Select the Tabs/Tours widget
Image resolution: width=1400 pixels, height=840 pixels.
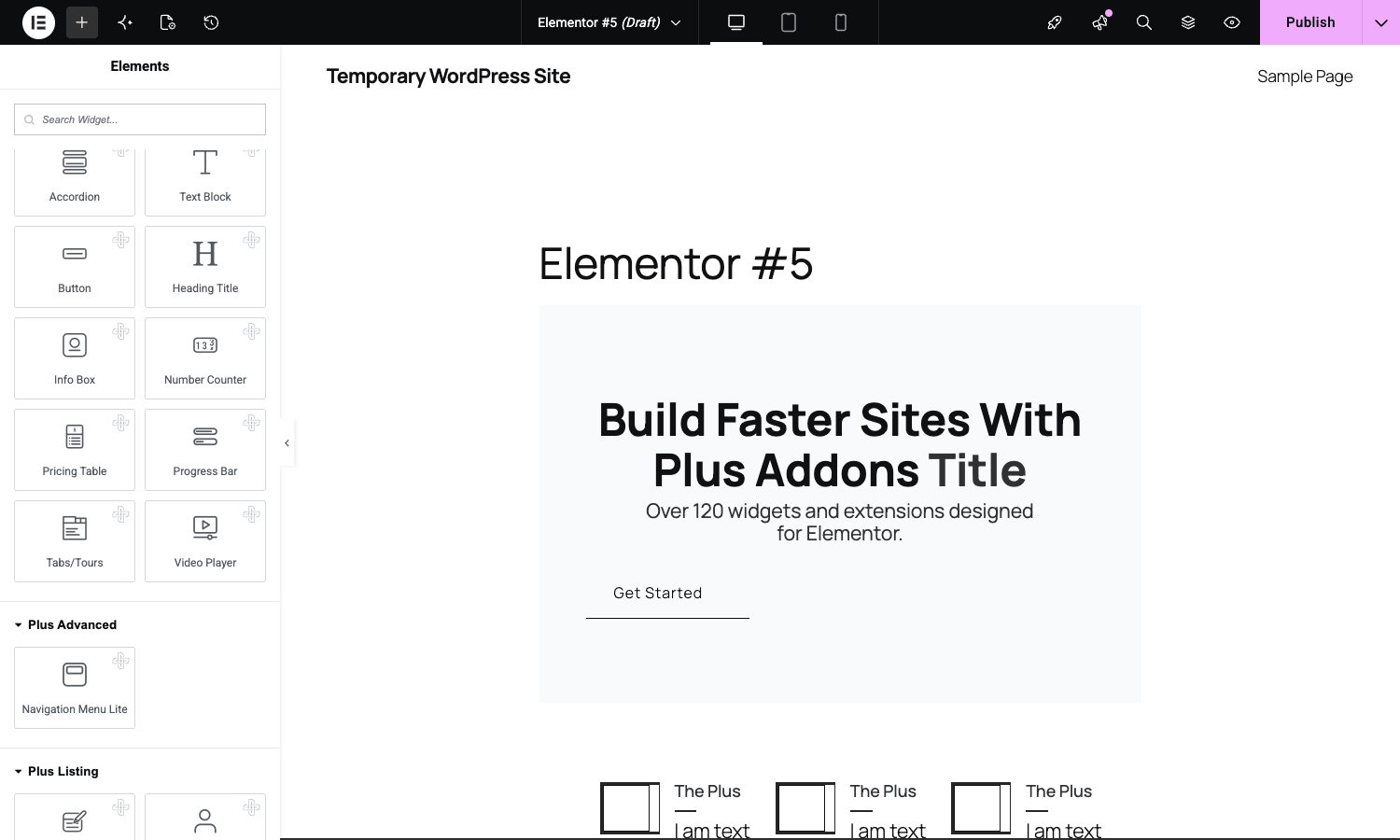[x=75, y=541]
